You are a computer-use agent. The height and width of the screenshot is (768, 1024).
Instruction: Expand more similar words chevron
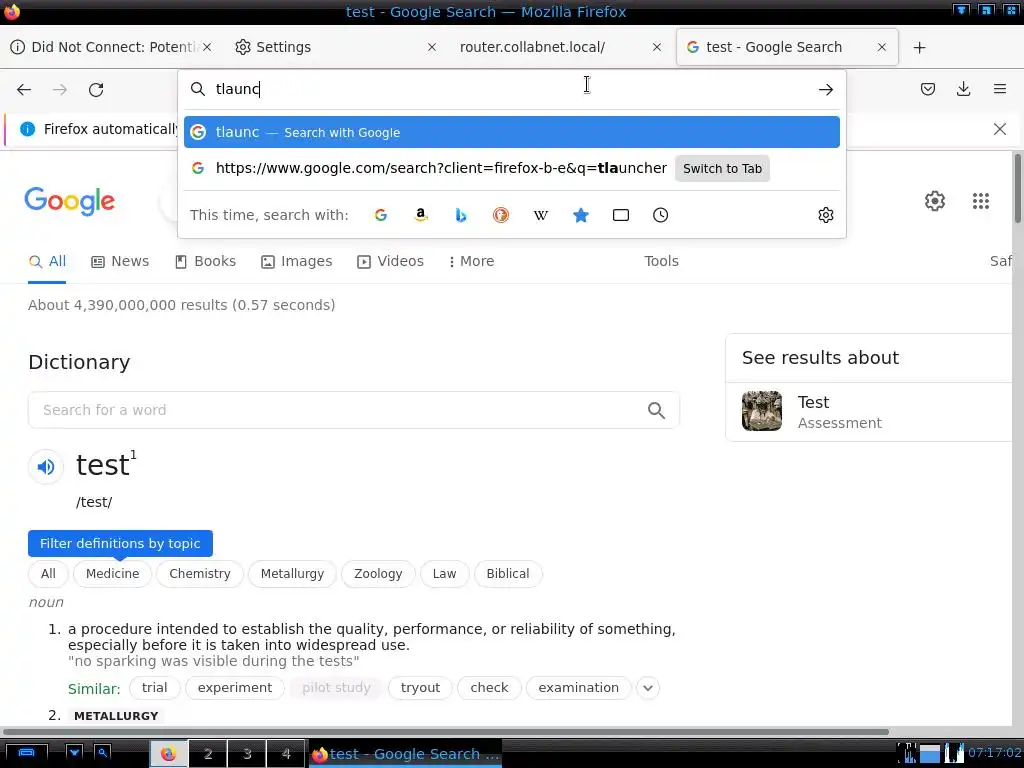click(x=647, y=688)
